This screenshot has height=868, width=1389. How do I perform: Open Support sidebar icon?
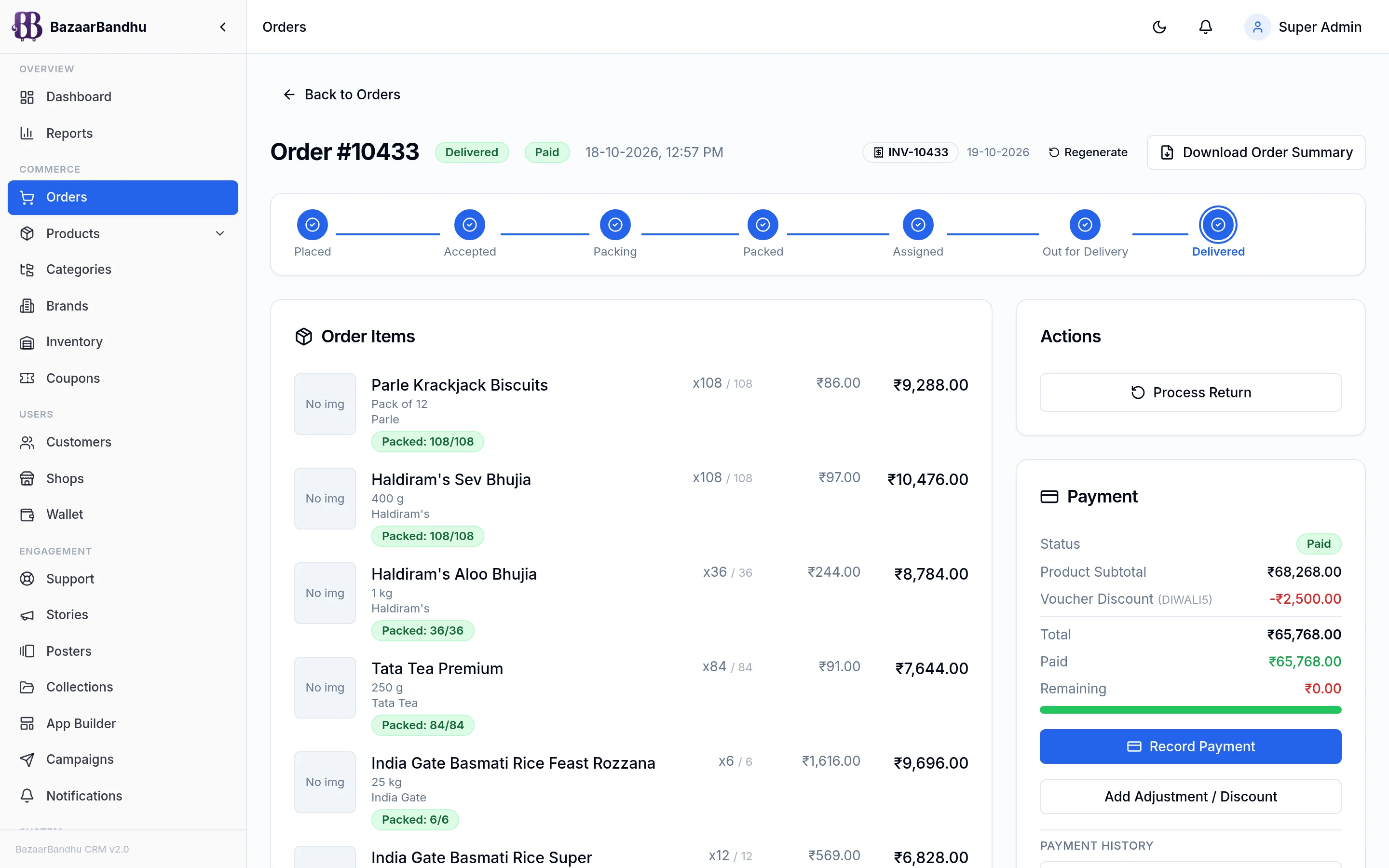(27, 579)
